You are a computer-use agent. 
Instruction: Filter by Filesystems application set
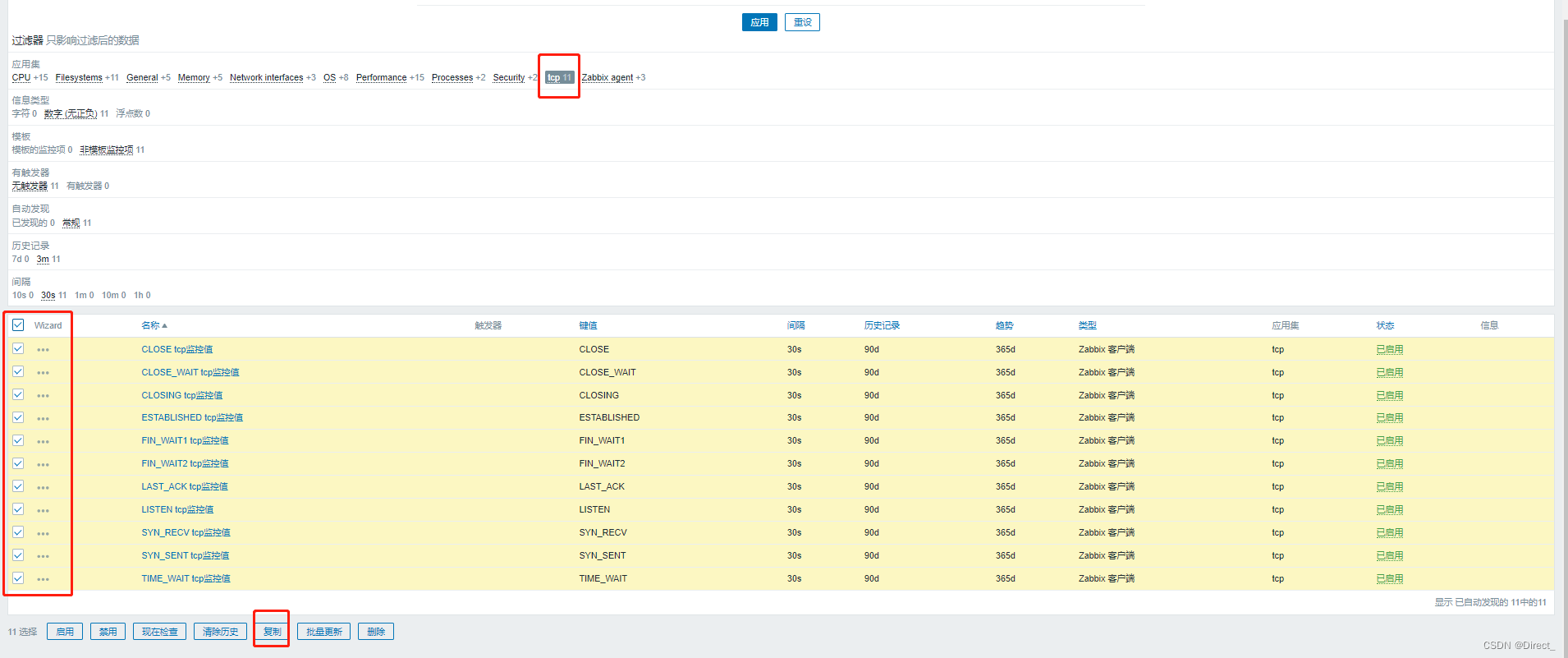pyautogui.click(x=79, y=77)
